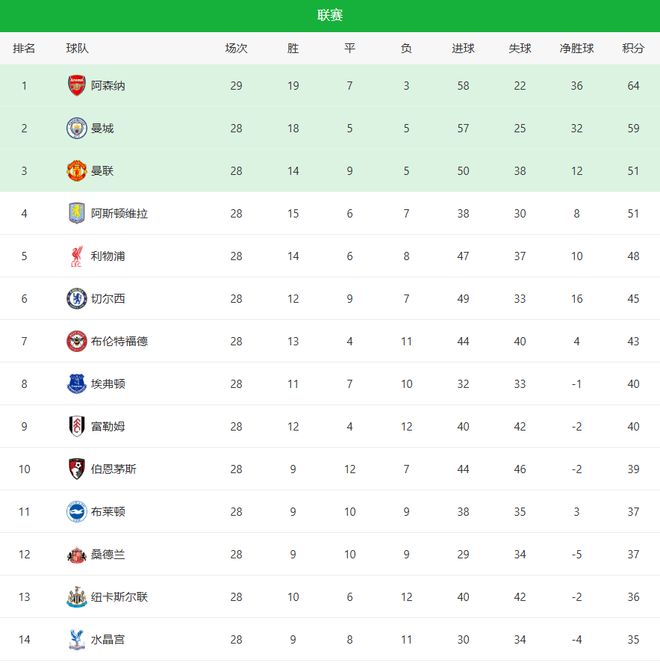The height and width of the screenshot is (663, 660).
Task: Click the Aston Villa club crest
Action: click(76, 213)
